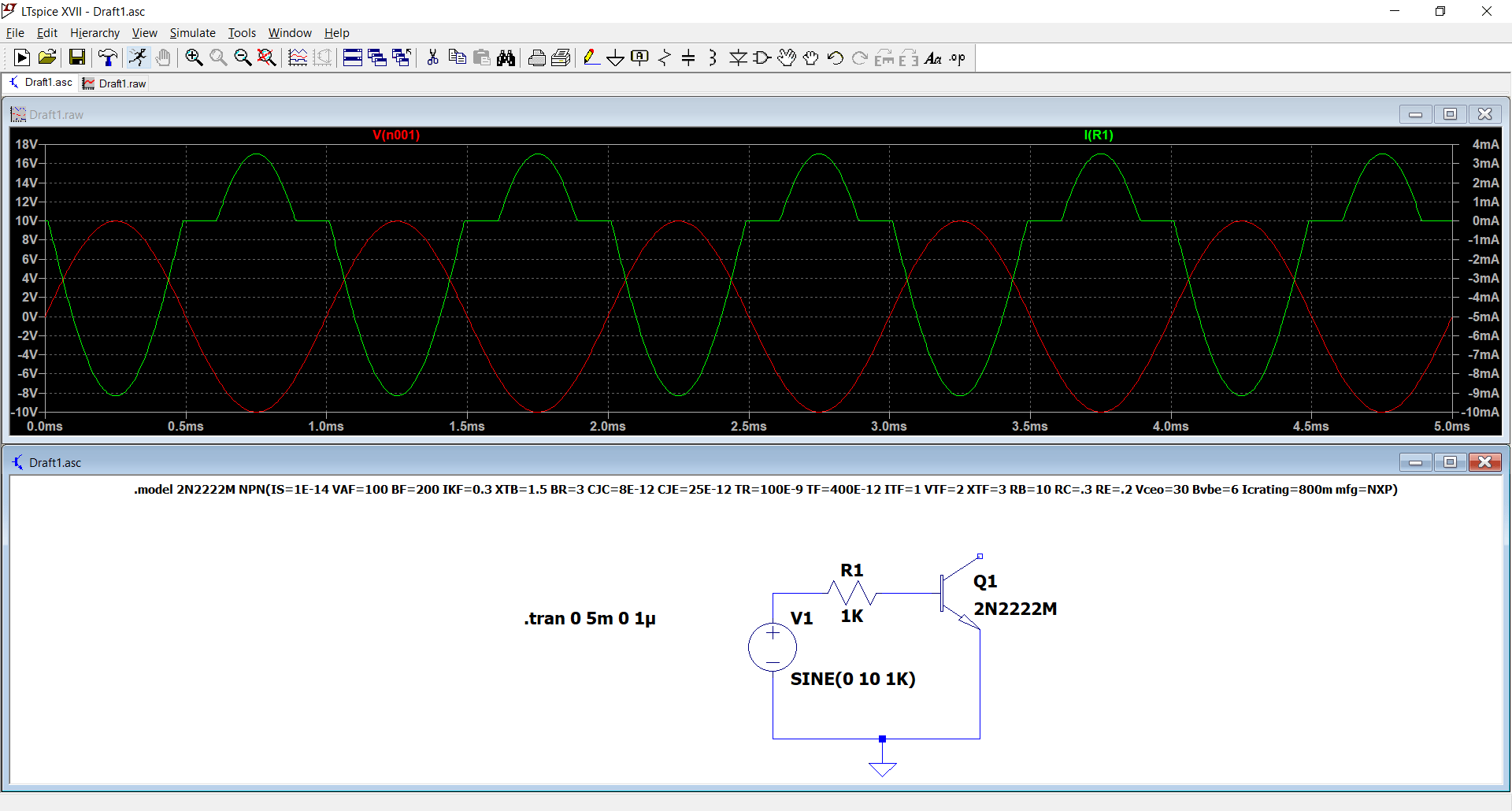Image resolution: width=1512 pixels, height=811 pixels.
Task: Click the Close All Windows icon
Action: click(x=402, y=57)
